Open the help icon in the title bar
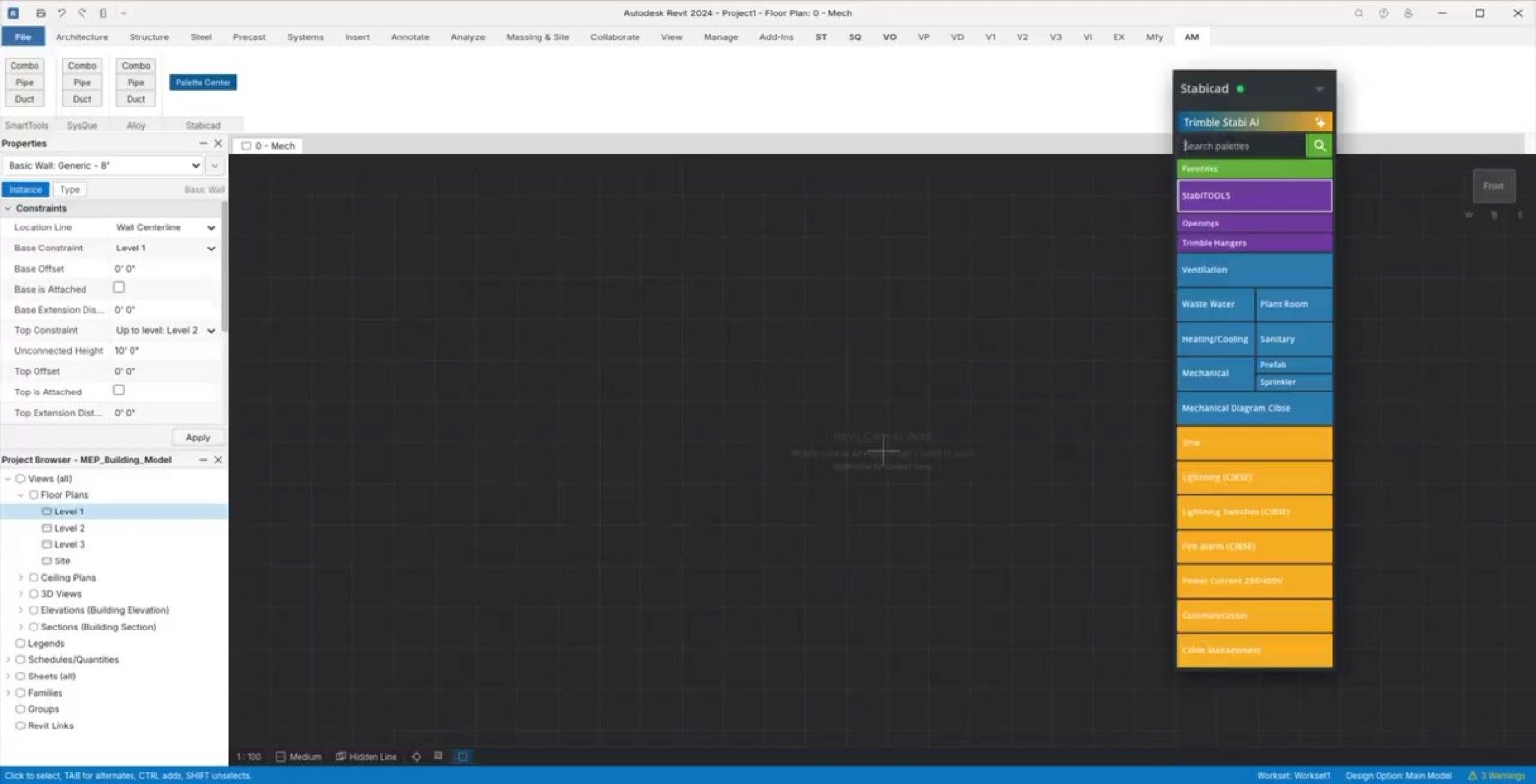Image resolution: width=1536 pixels, height=784 pixels. [x=1383, y=13]
